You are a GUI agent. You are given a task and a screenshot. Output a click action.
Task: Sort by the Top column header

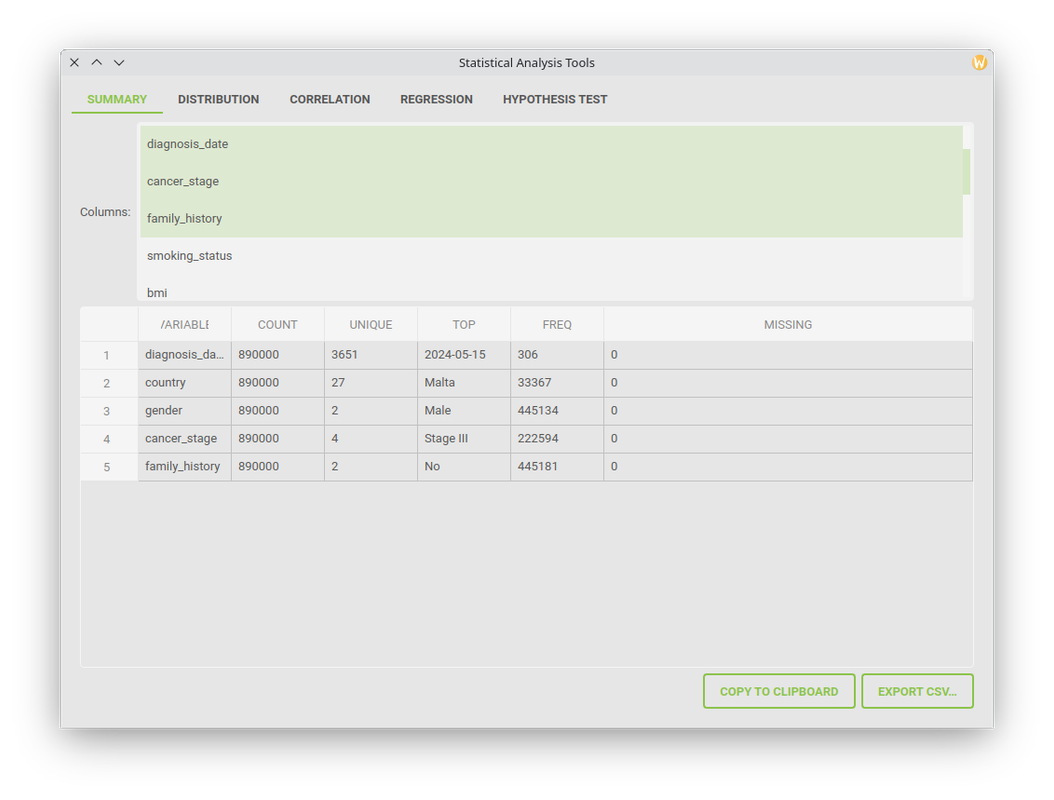[464, 325]
